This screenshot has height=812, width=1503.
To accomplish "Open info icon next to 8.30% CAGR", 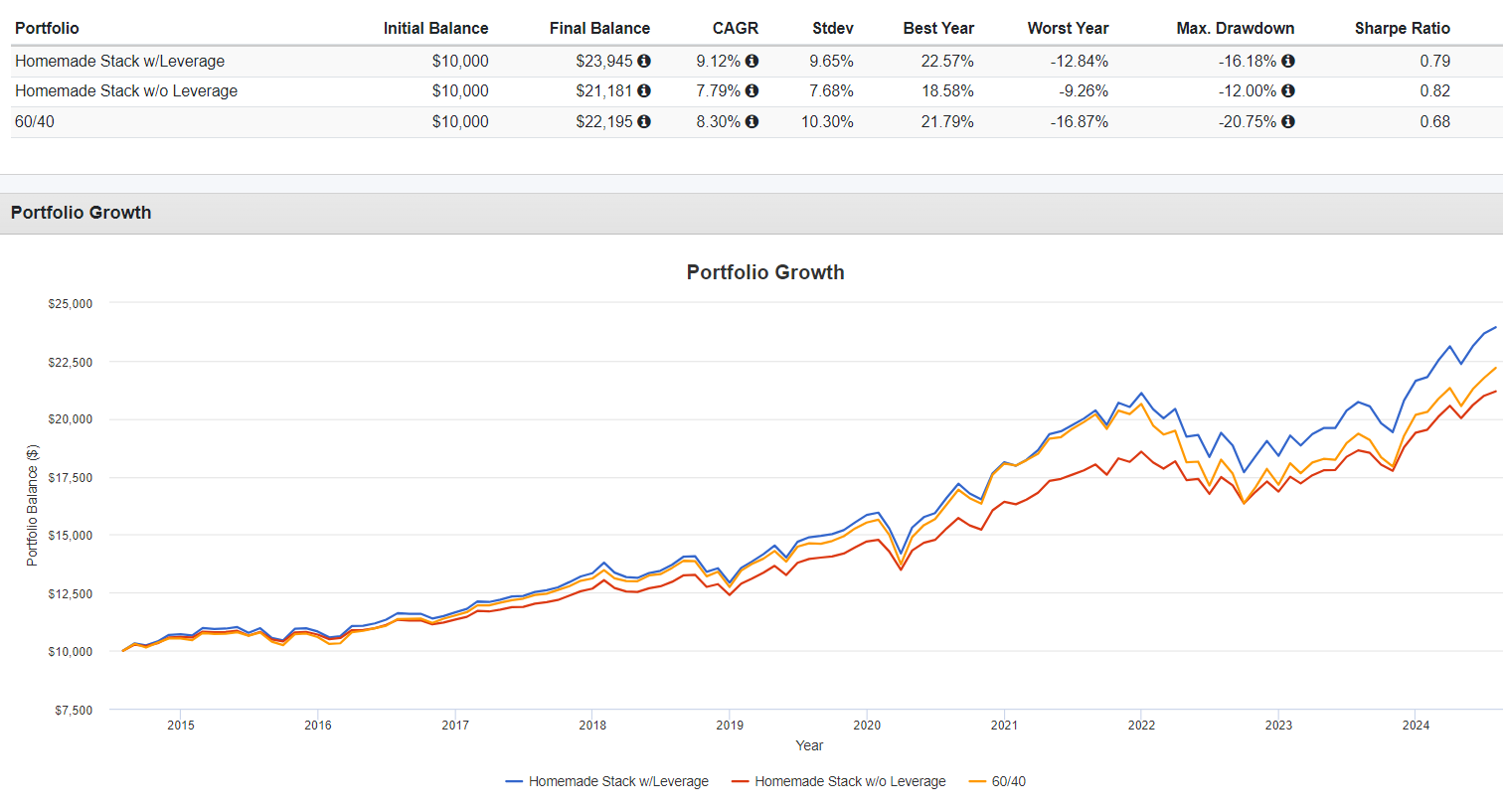I will click(x=751, y=121).
